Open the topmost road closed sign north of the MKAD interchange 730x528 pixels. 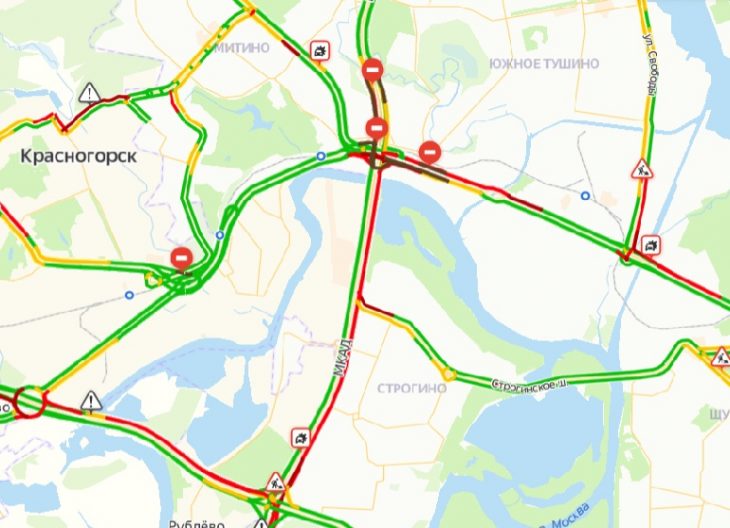(x=372, y=70)
